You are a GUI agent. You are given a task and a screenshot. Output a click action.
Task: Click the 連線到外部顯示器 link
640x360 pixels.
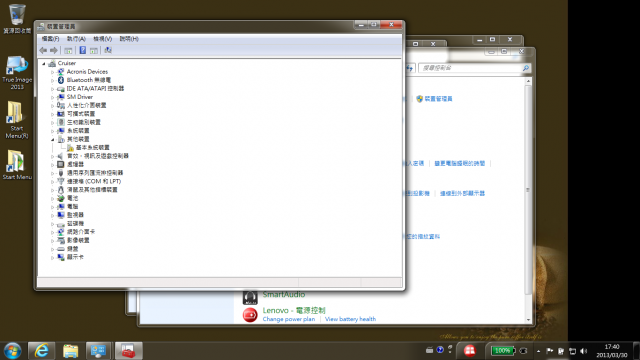point(462,193)
